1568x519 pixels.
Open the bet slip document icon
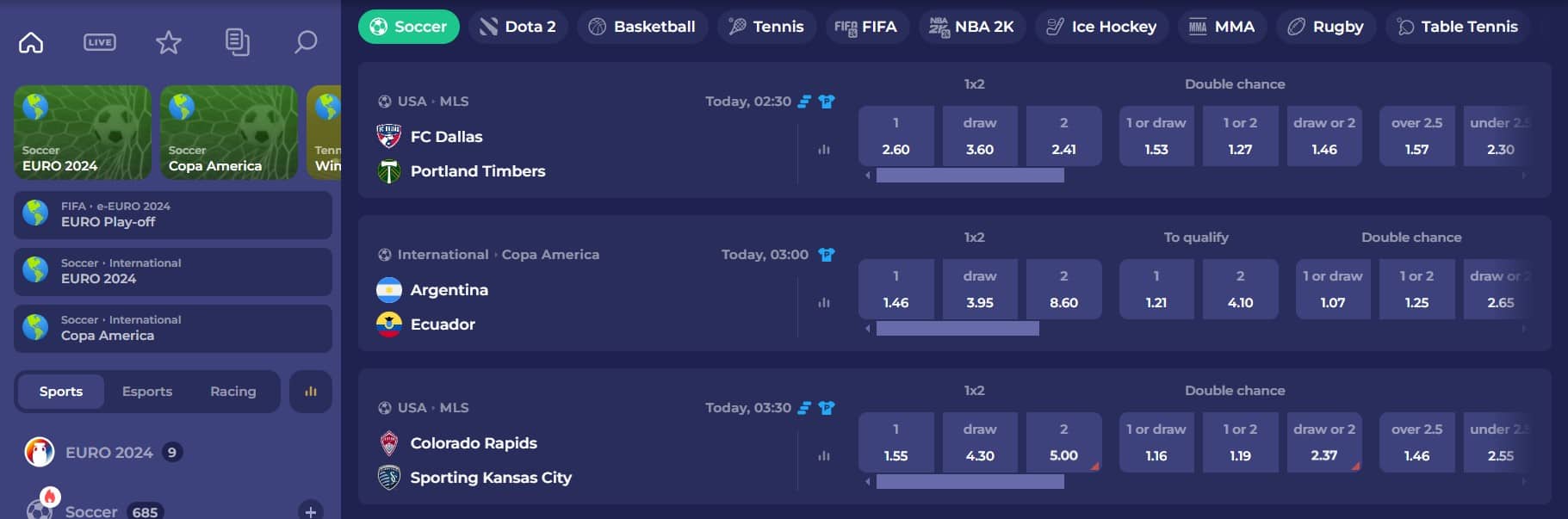pyautogui.click(x=237, y=42)
